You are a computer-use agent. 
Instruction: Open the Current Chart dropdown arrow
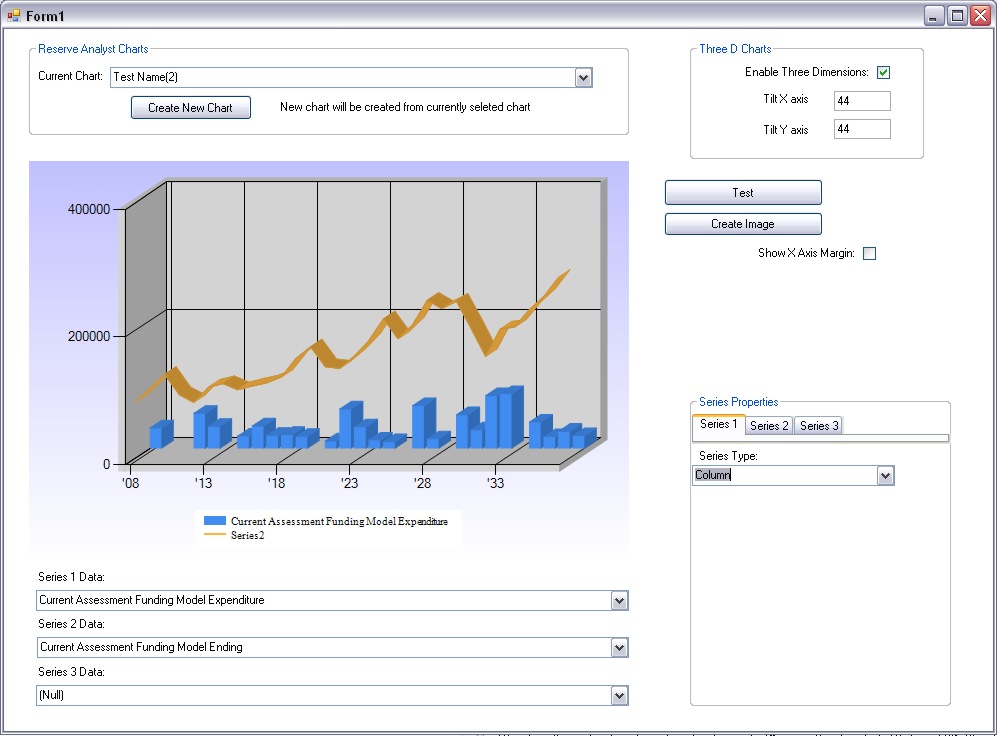pyautogui.click(x=583, y=78)
